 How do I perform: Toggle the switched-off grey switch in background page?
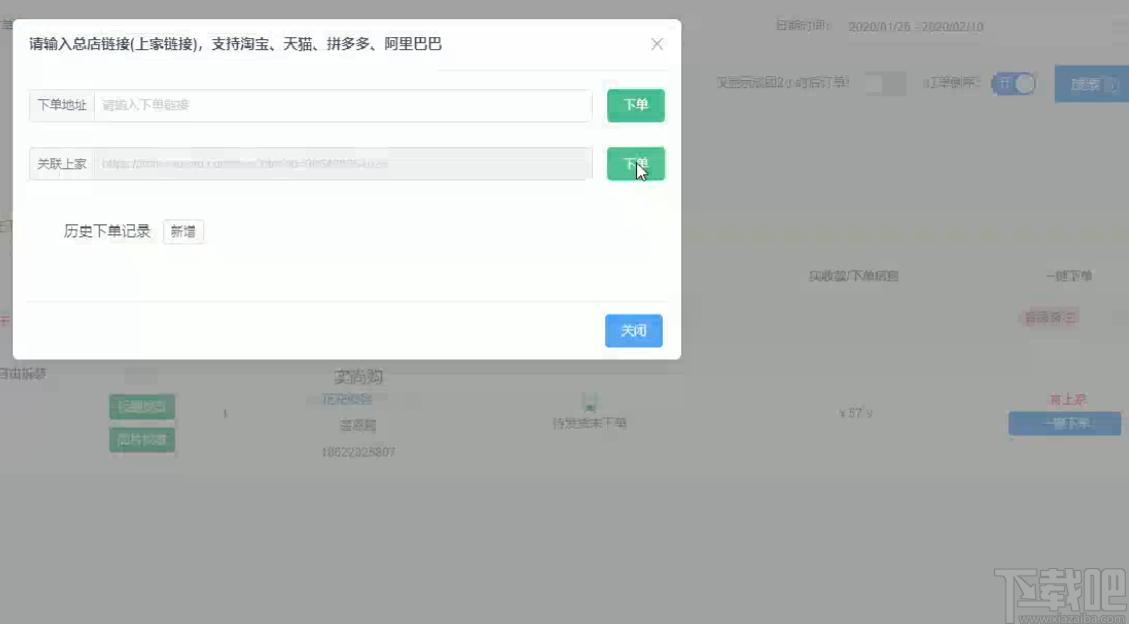[x=884, y=83]
